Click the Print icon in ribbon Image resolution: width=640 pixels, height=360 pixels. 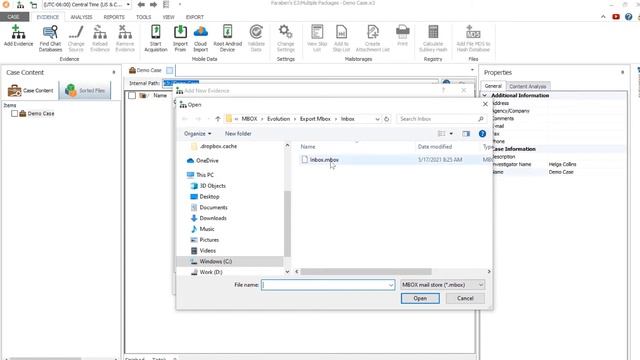pyautogui.click(x=402, y=36)
